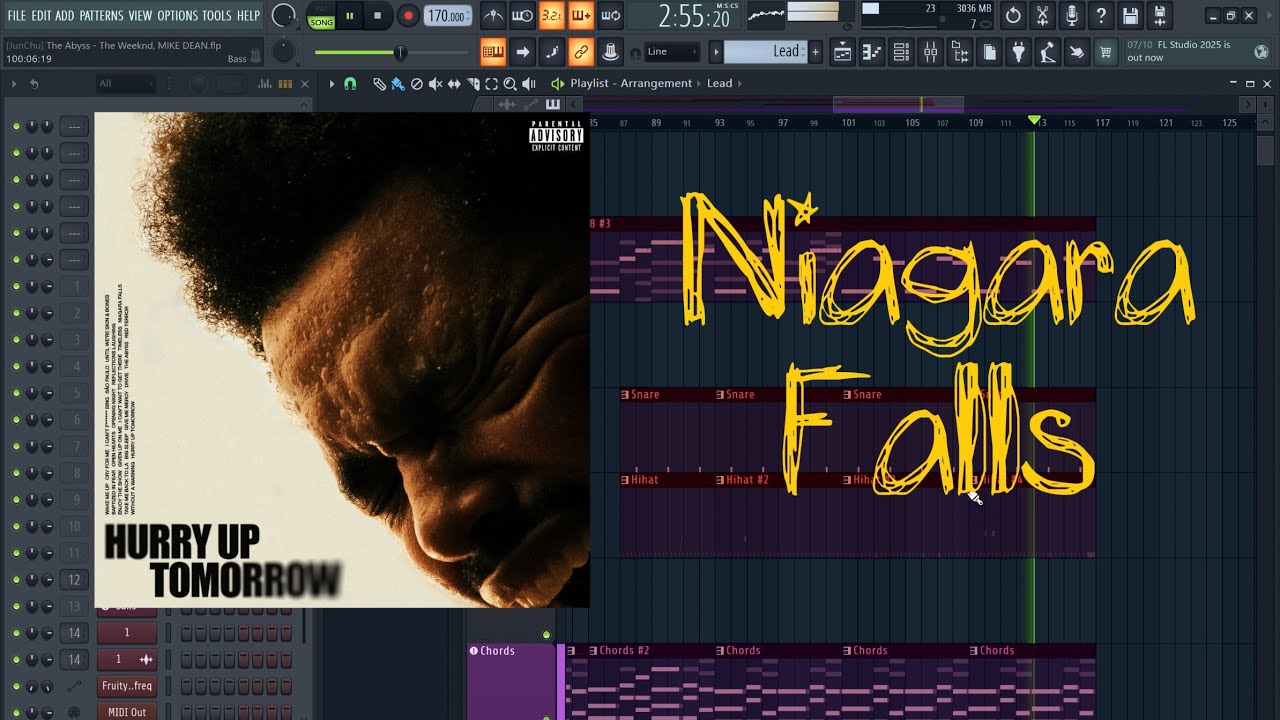Viewport: 1280px width, 720px height.
Task: Stop playback
Action: 377,16
